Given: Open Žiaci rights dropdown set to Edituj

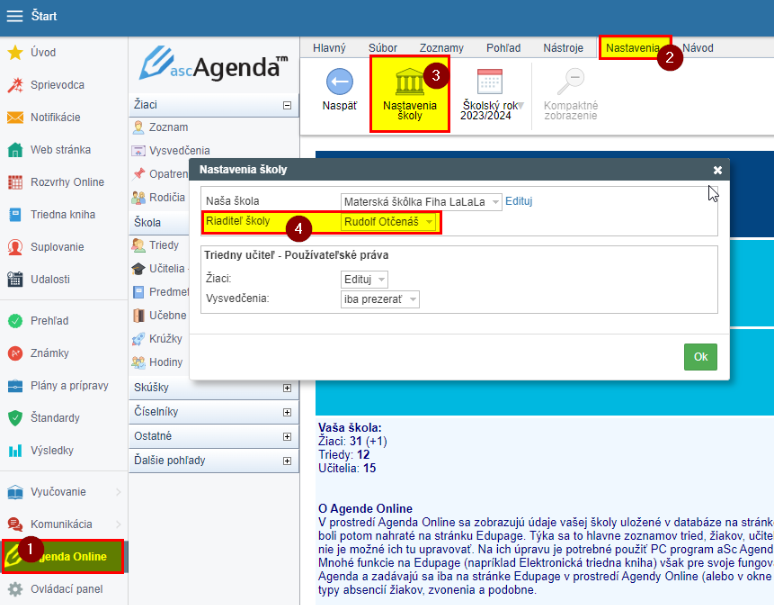Looking at the screenshot, I should pos(364,279).
